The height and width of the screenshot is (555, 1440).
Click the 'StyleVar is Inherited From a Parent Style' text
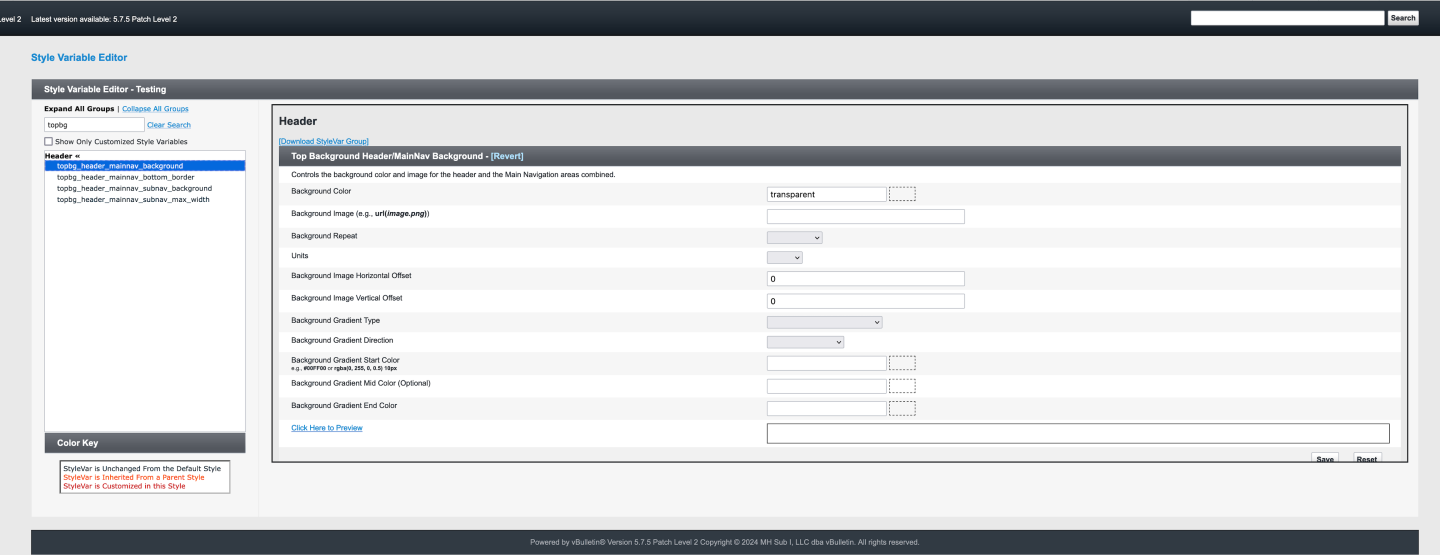(x=133, y=477)
